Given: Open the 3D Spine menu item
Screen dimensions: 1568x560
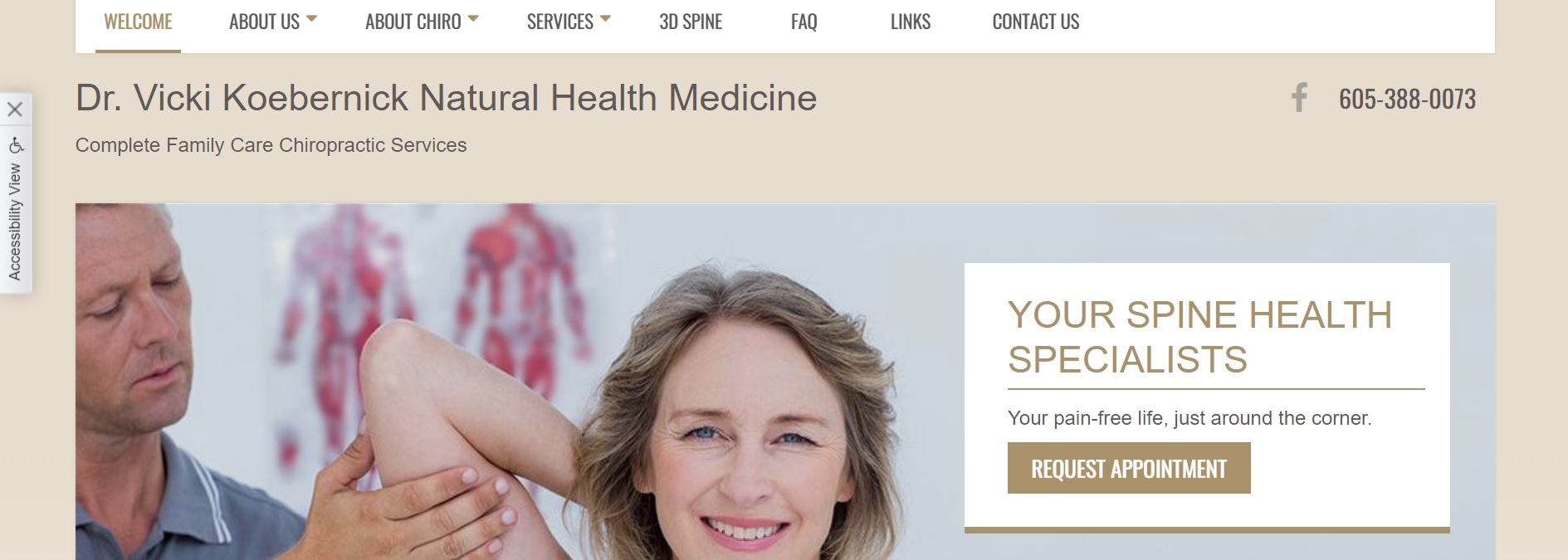Looking at the screenshot, I should point(691,22).
